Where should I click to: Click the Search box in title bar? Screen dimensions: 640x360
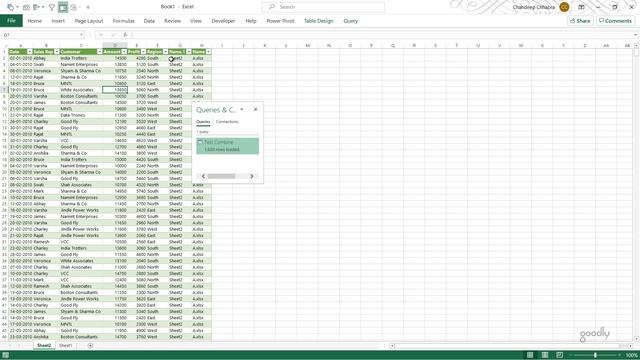click(323, 7)
